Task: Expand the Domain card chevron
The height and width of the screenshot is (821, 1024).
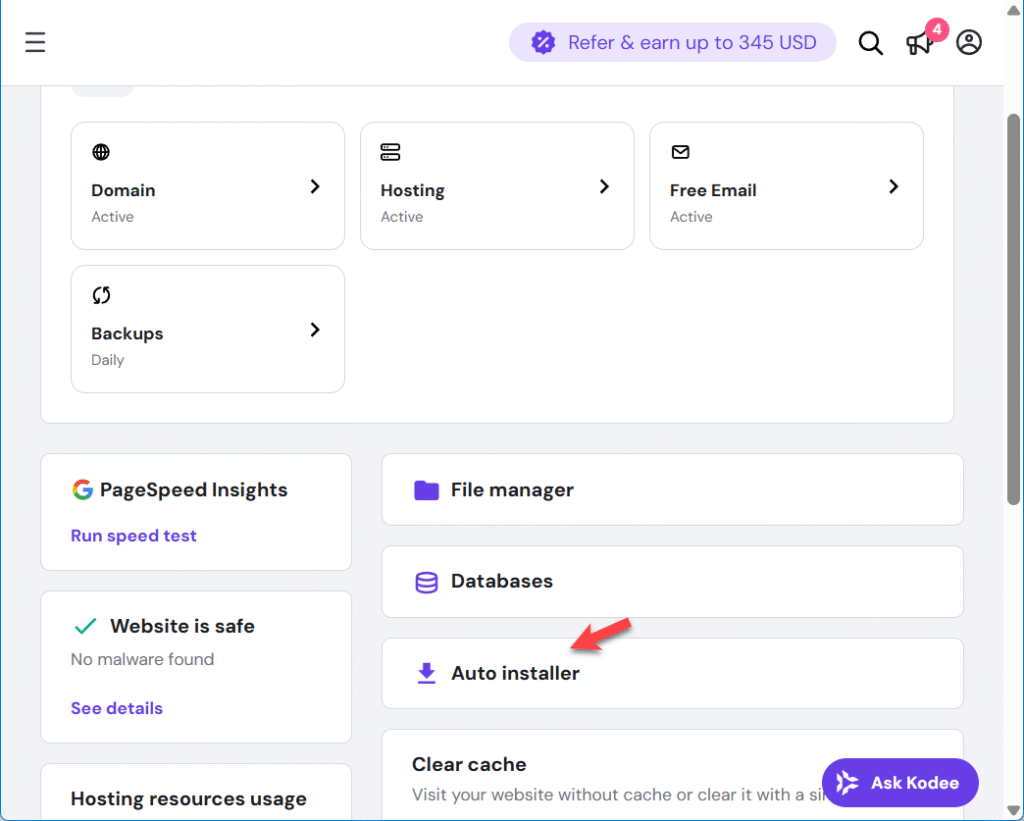Action: coord(315,187)
